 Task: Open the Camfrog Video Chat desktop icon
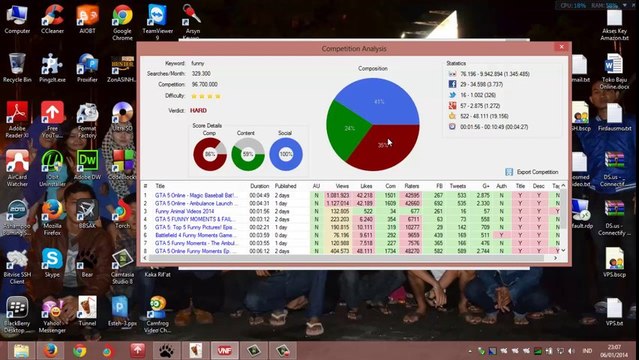[x=157, y=315]
